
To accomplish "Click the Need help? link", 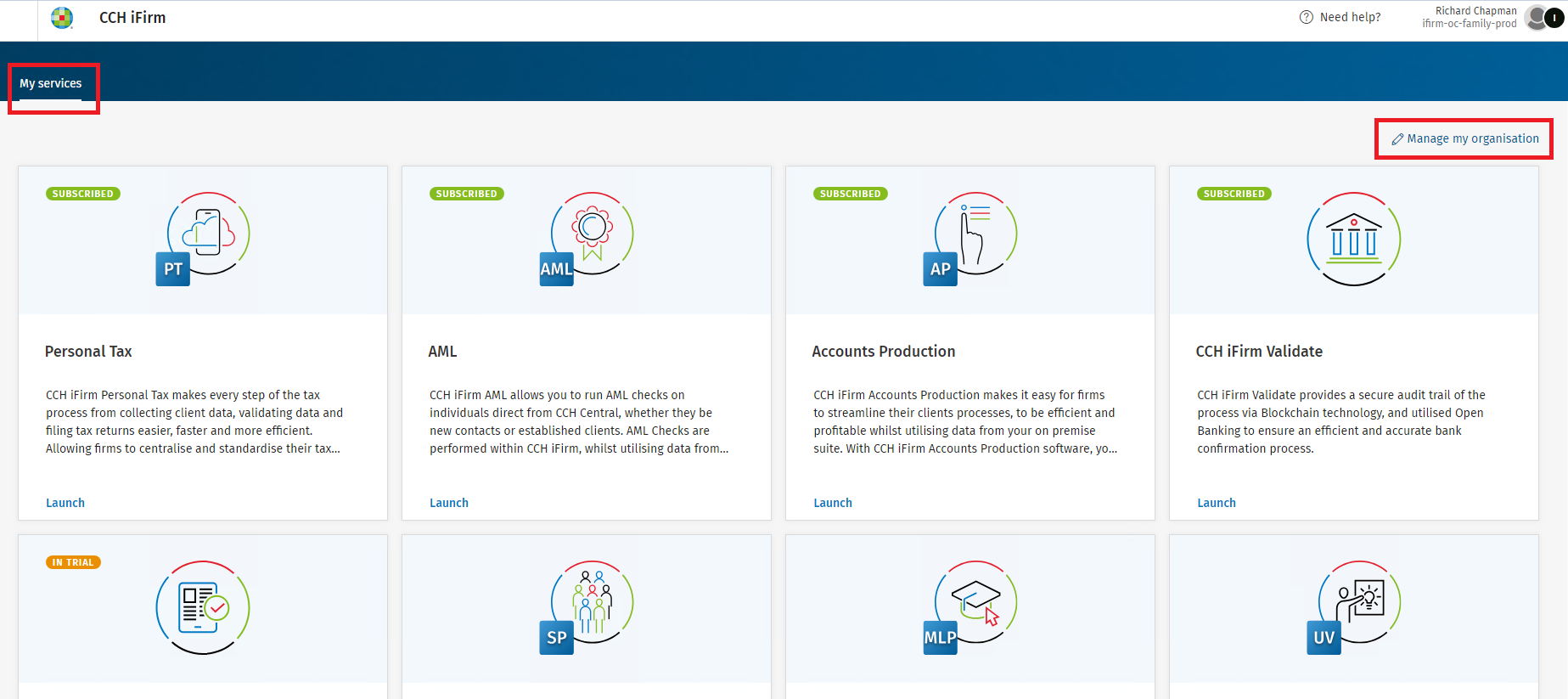I will (x=1350, y=17).
